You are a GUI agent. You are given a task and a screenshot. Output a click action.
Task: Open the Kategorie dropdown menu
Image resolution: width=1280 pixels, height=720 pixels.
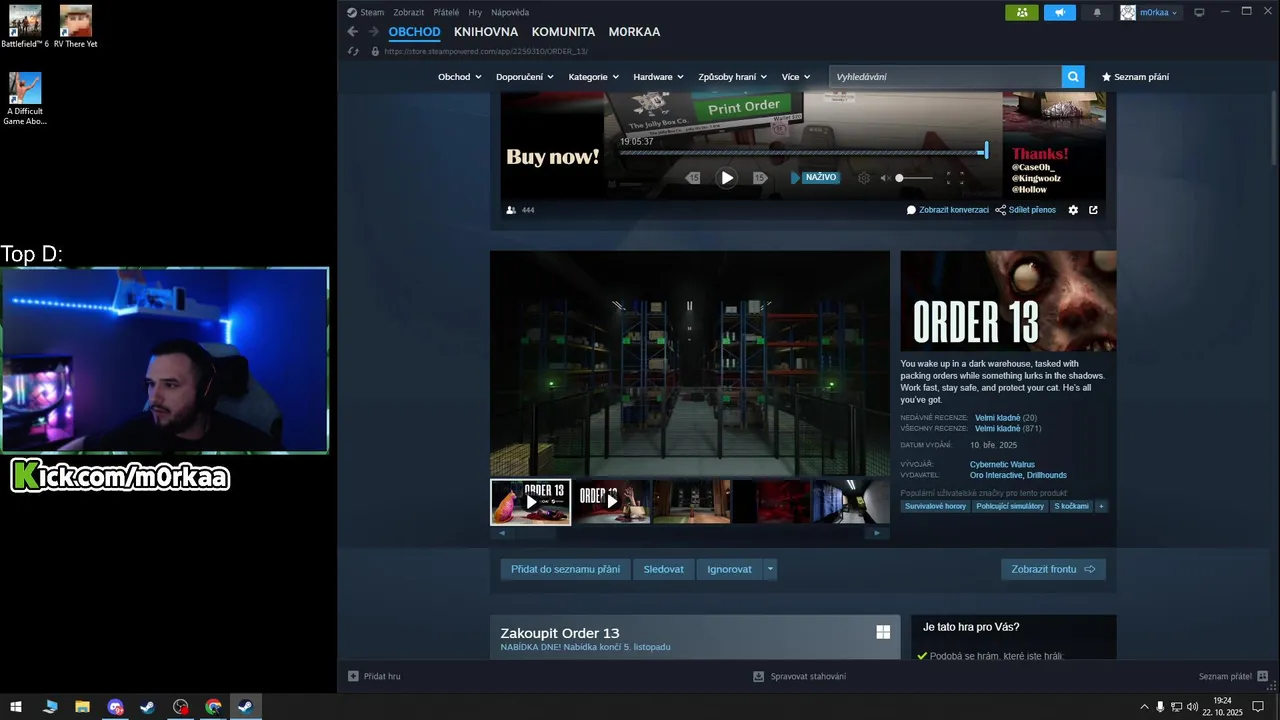click(x=593, y=77)
